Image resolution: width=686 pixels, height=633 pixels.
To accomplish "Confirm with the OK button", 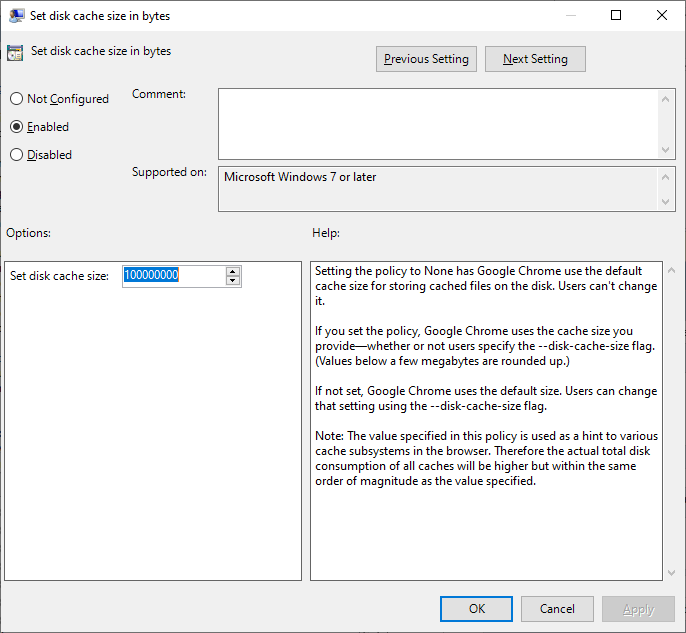I will click(476, 609).
